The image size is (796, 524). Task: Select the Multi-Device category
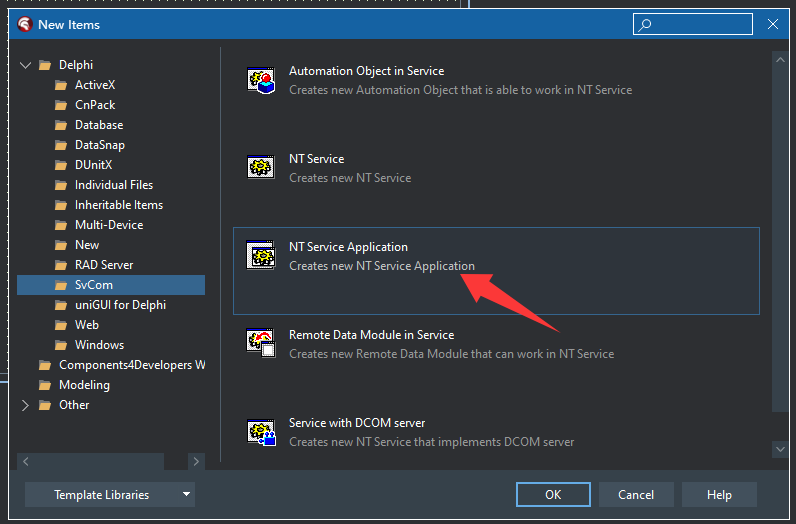[109, 224]
